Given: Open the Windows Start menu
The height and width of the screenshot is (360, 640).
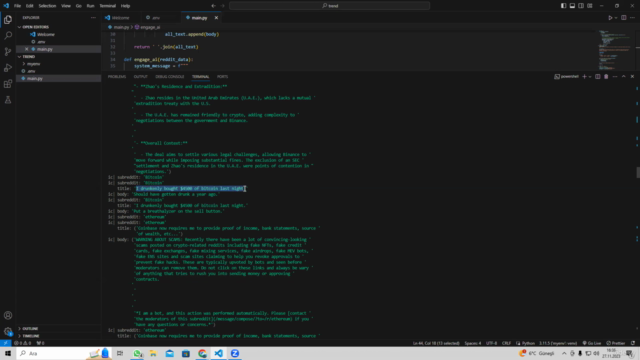Looking at the screenshot, I should coord(8,353).
